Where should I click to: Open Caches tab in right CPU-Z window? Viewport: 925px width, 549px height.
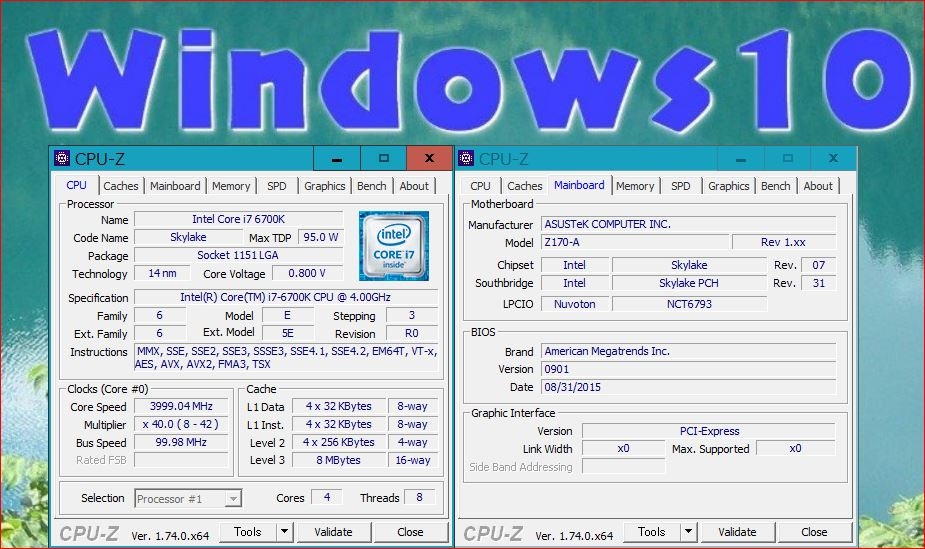524,186
